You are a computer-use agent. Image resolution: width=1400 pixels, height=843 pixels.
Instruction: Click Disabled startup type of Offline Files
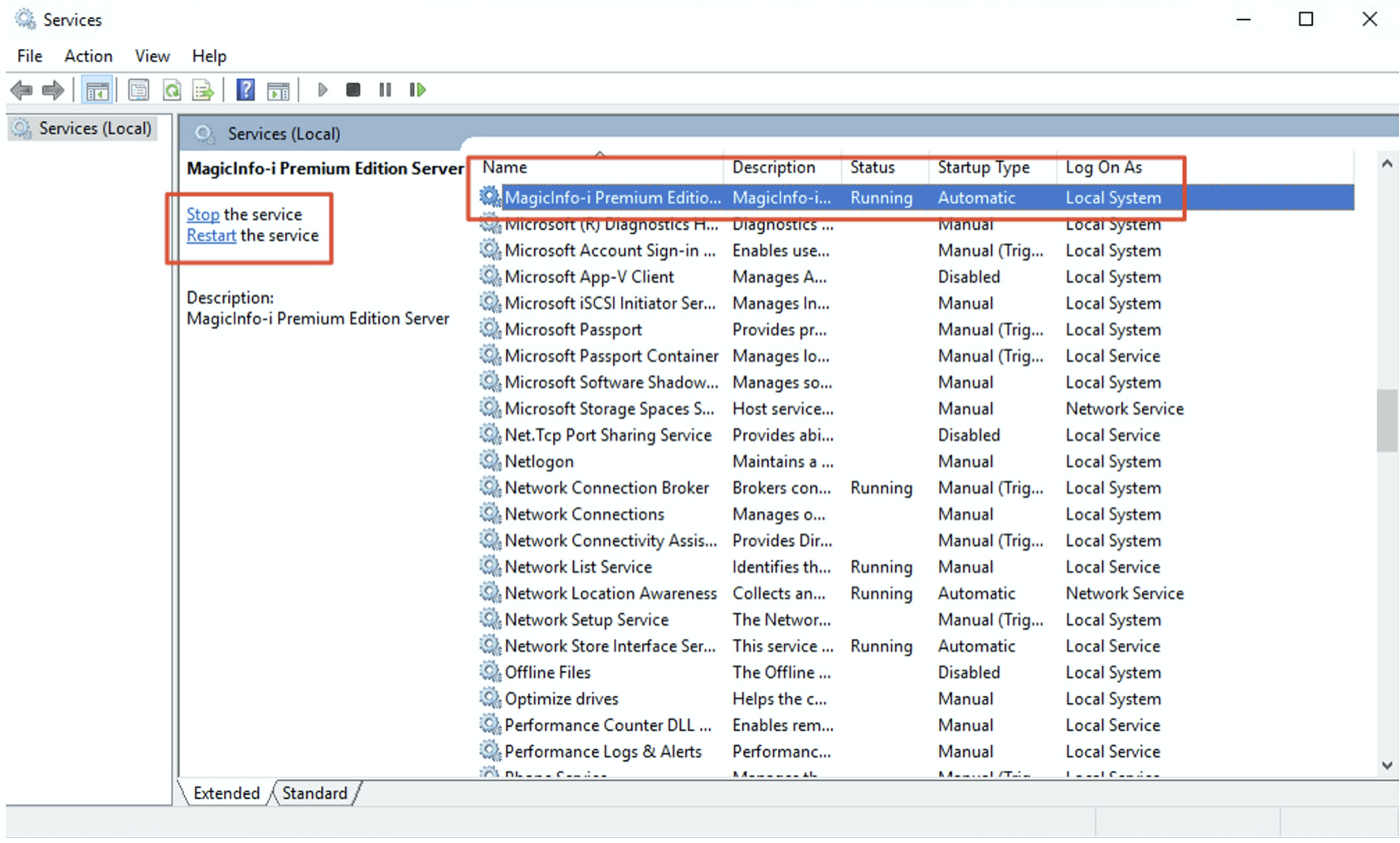[x=969, y=672]
